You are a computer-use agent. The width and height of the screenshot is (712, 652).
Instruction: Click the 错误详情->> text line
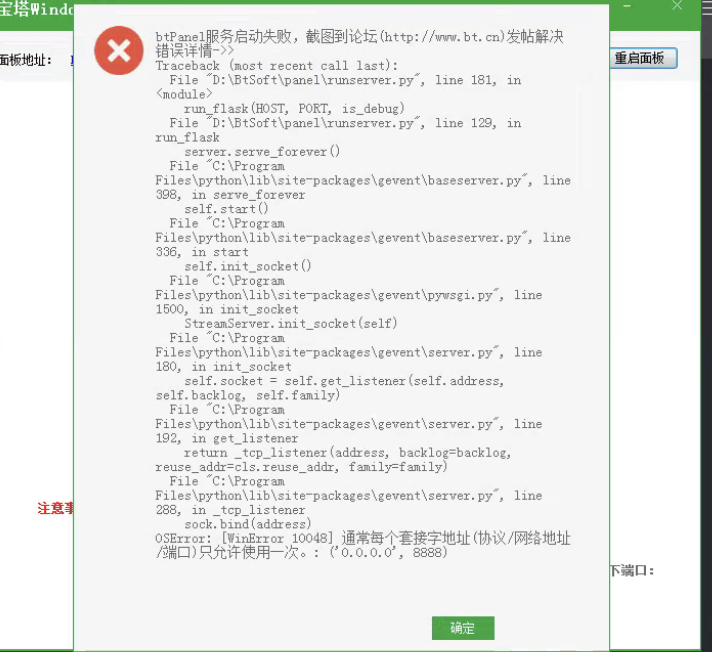(195, 51)
